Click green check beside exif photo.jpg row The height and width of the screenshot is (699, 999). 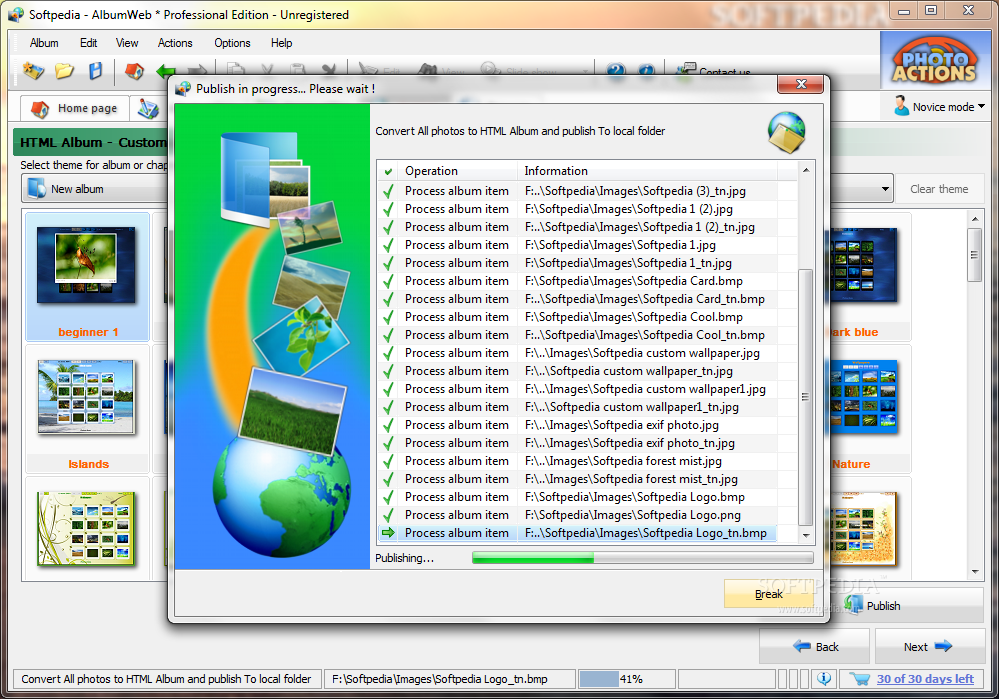tap(387, 425)
